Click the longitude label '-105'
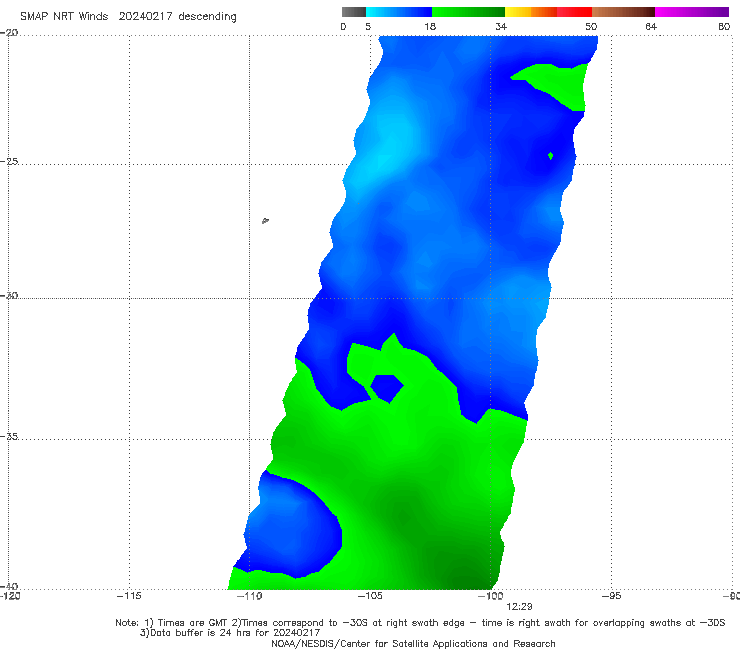This screenshot has width=740, height=650. (370, 596)
